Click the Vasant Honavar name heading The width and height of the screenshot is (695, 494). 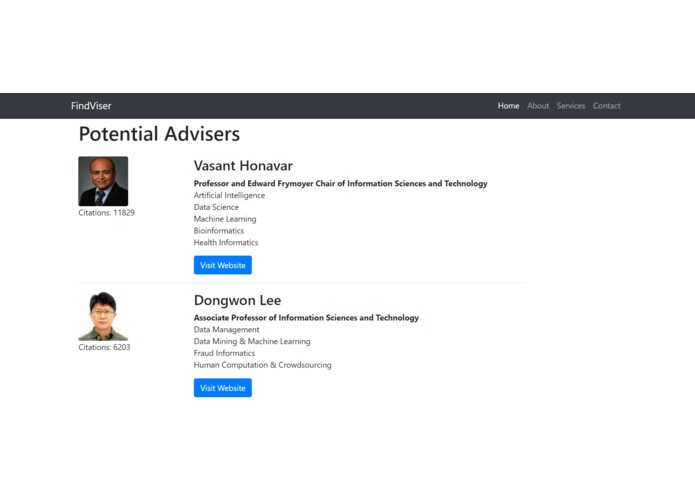coord(243,166)
